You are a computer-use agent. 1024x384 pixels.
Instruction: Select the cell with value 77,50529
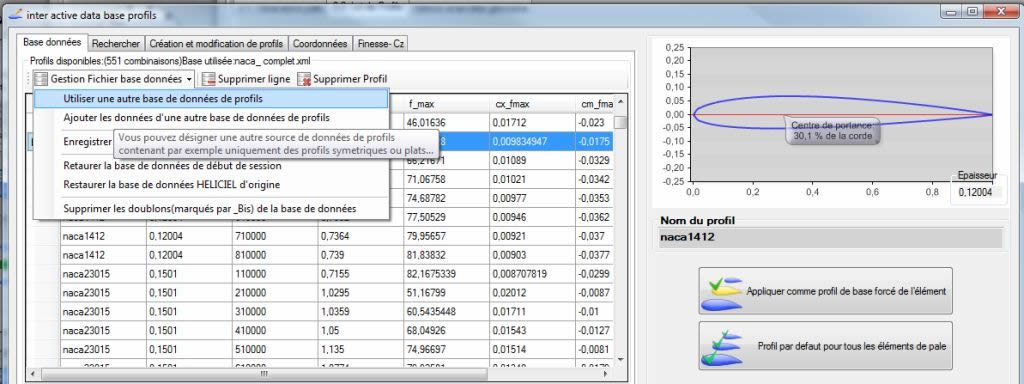click(446, 217)
